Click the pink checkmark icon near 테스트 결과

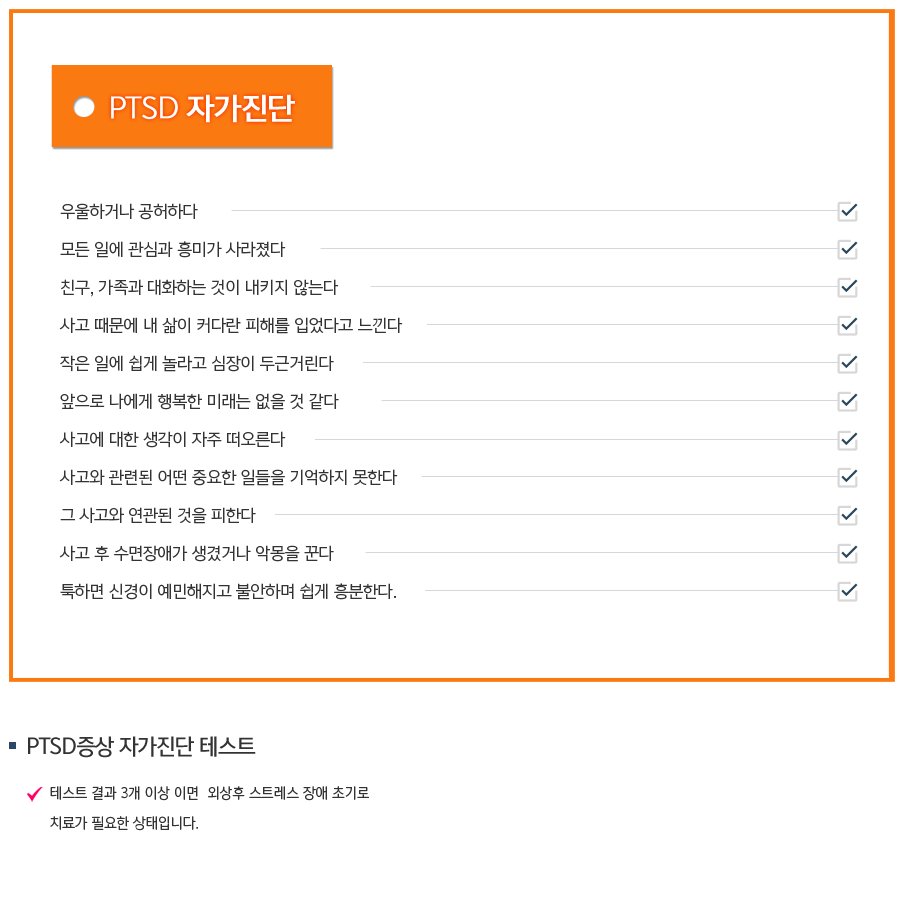point(34,793)
